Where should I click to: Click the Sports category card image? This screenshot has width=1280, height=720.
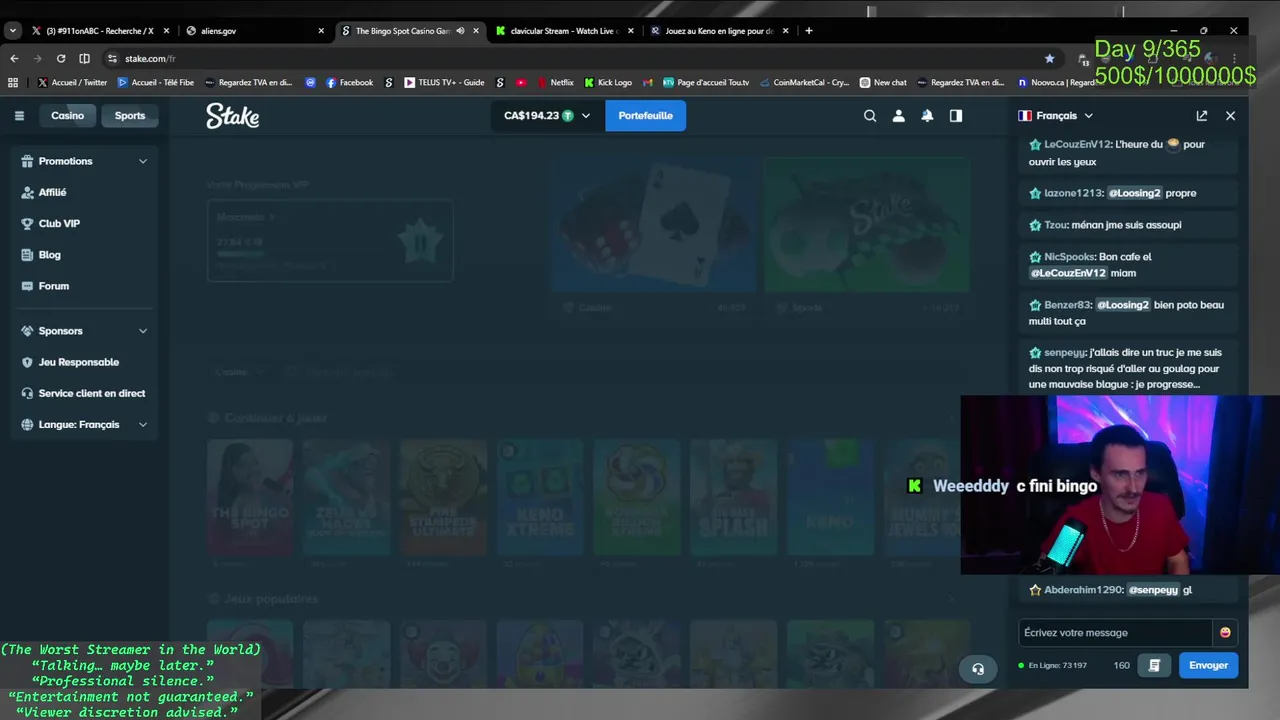click(867, 225)
